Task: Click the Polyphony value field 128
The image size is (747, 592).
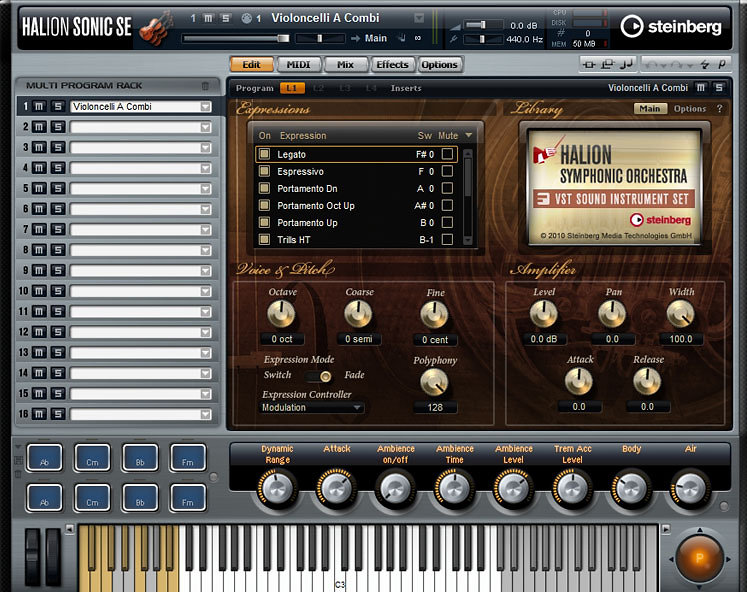Action: point(435,408)
